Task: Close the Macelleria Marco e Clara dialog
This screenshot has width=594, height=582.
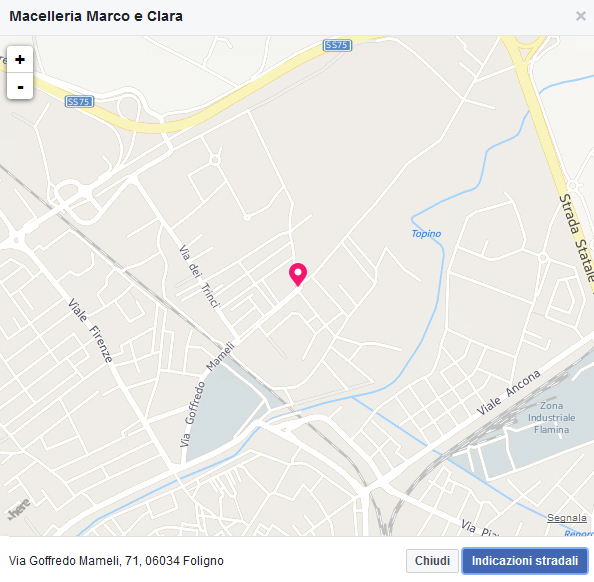Action: point(581,16)
